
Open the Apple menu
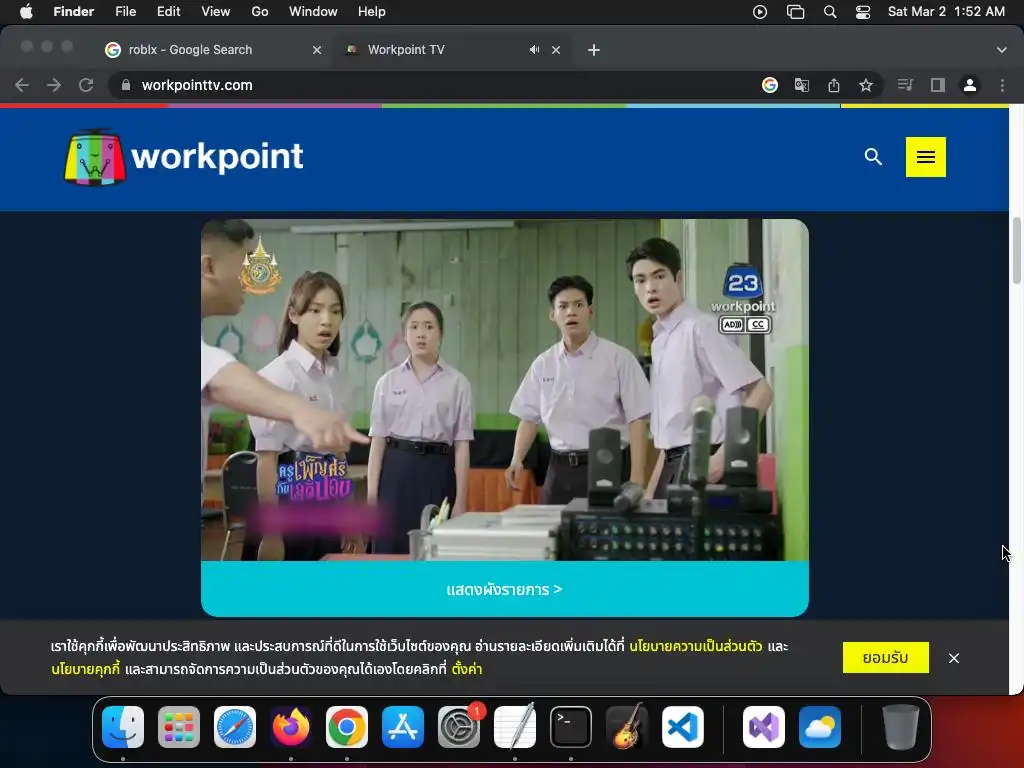click(x=26, y=12)
